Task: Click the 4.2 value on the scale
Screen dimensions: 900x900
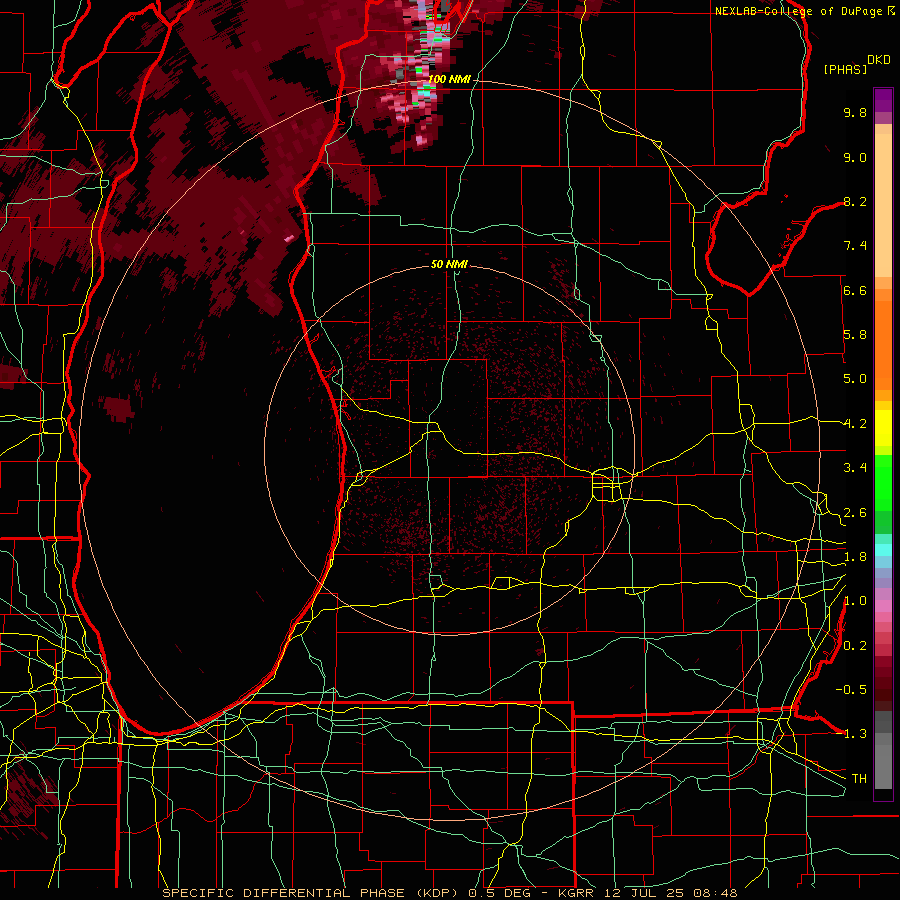Action: tap(855, 424)
